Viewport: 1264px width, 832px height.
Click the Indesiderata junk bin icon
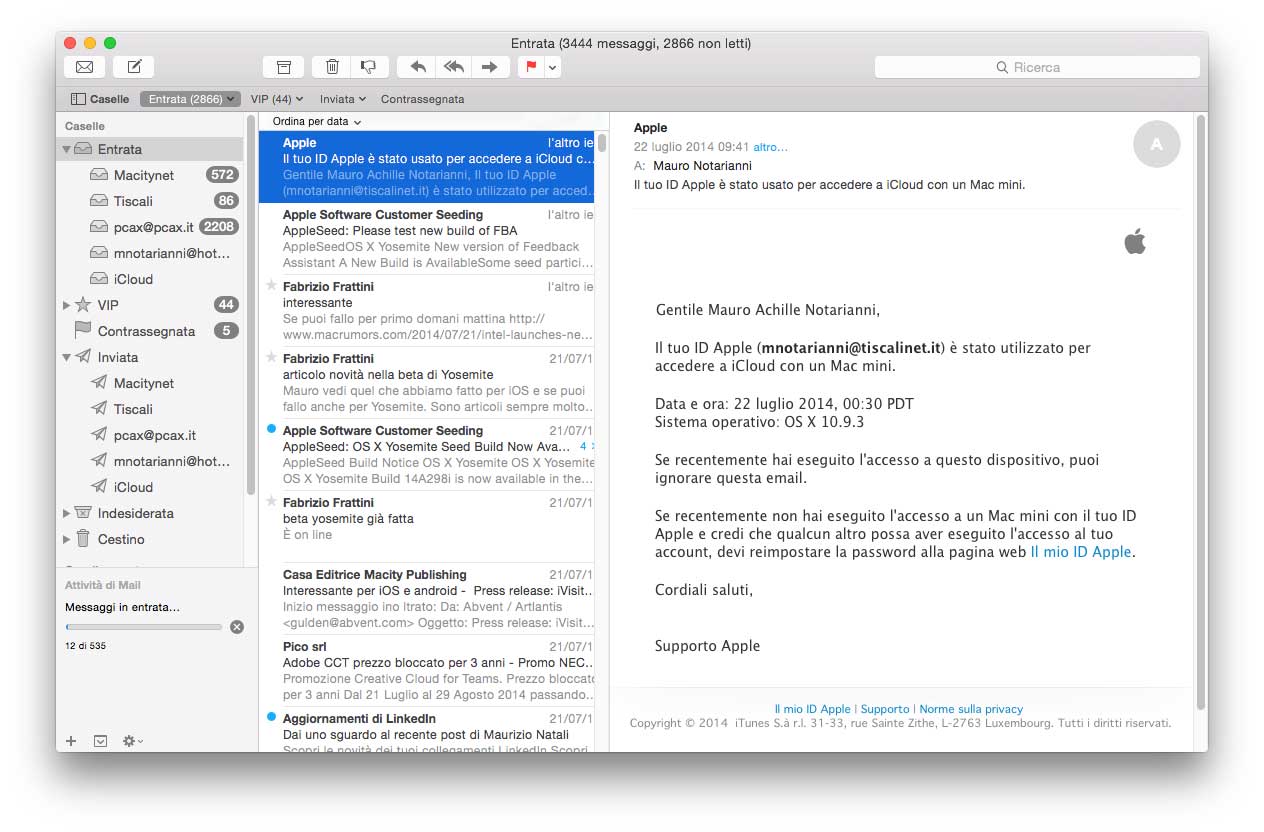pyautogui.click(x=83, y=513)
